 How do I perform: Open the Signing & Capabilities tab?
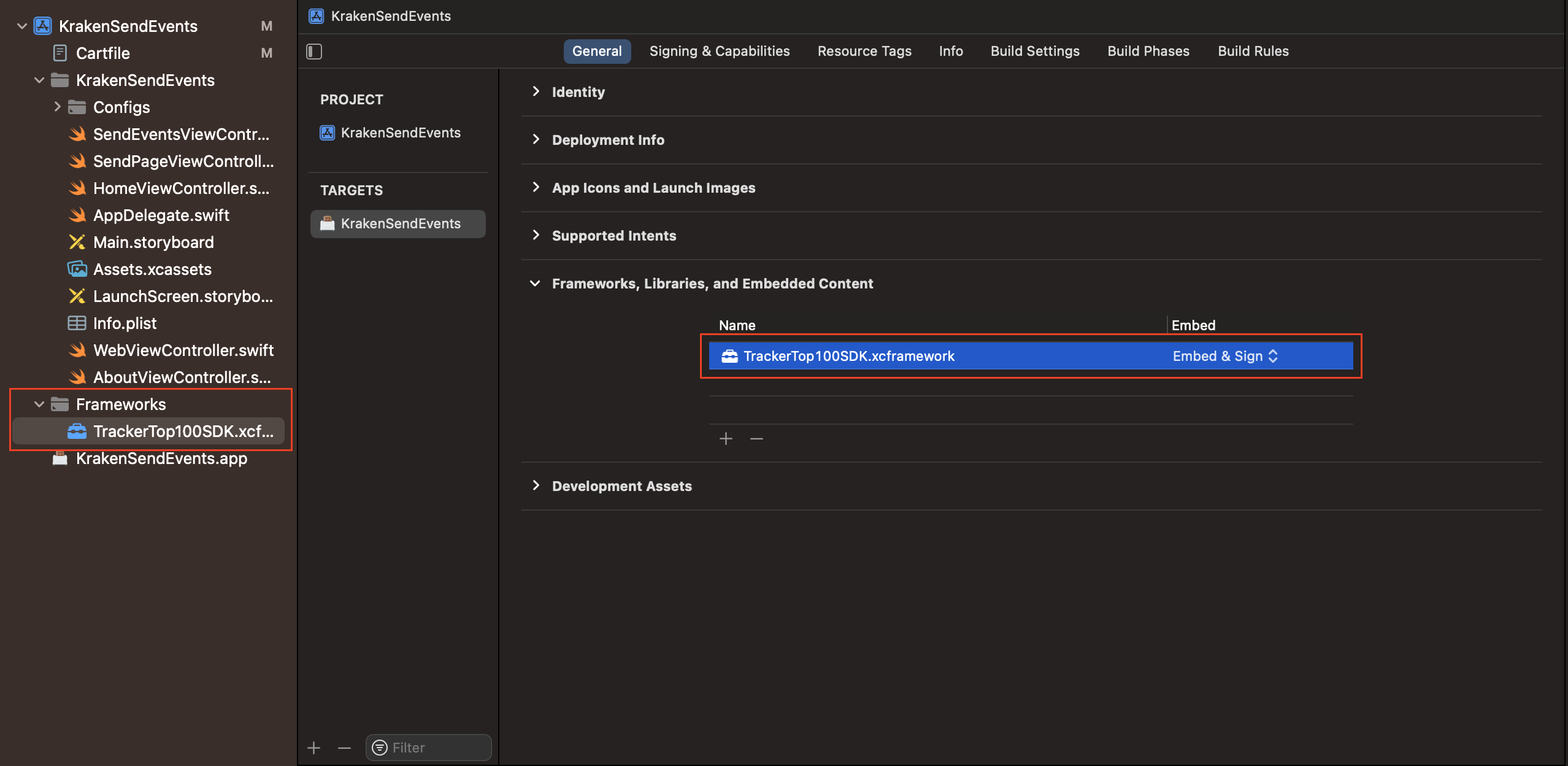719,52
